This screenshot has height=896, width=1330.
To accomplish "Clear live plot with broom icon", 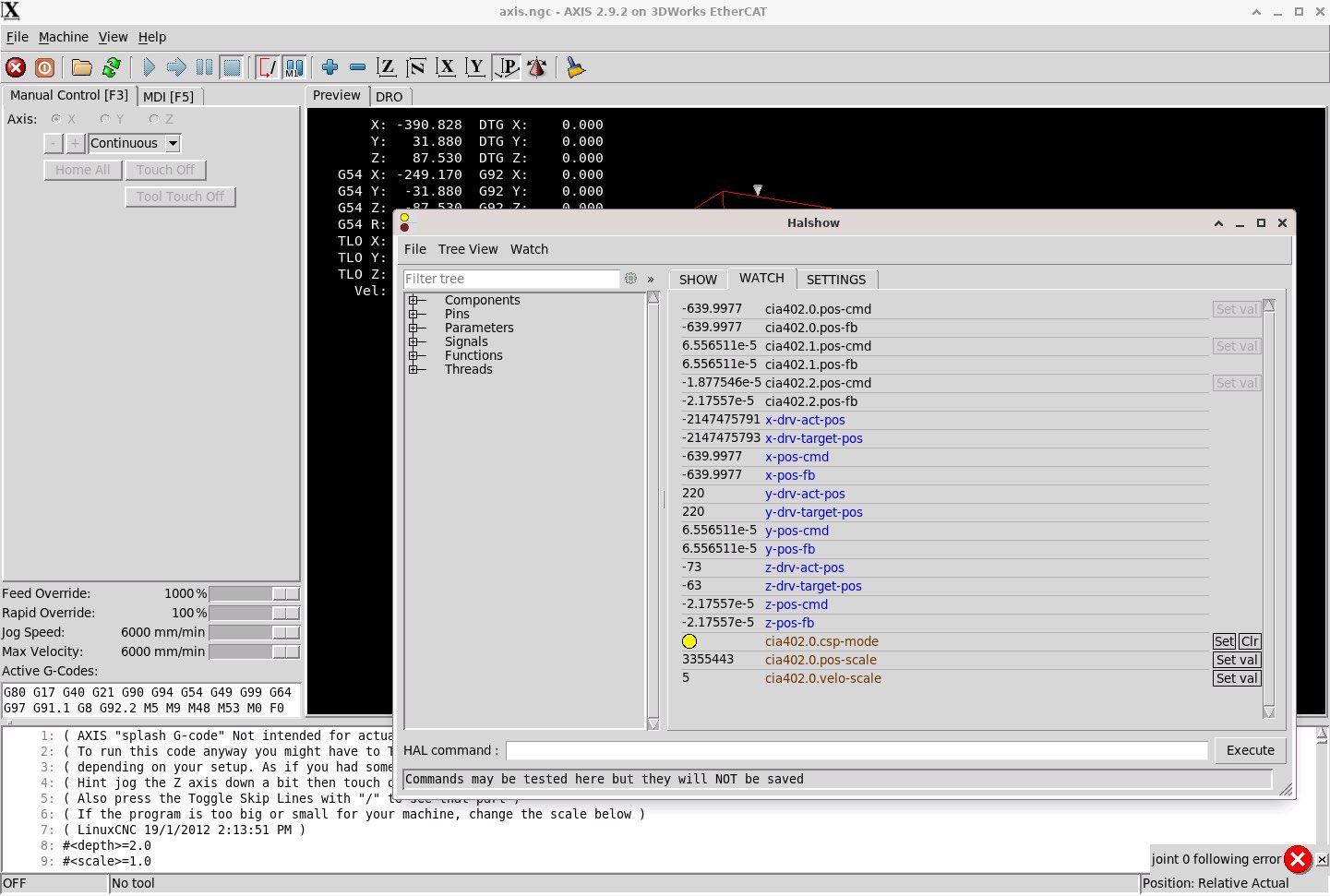I will (x=575, y=67).
